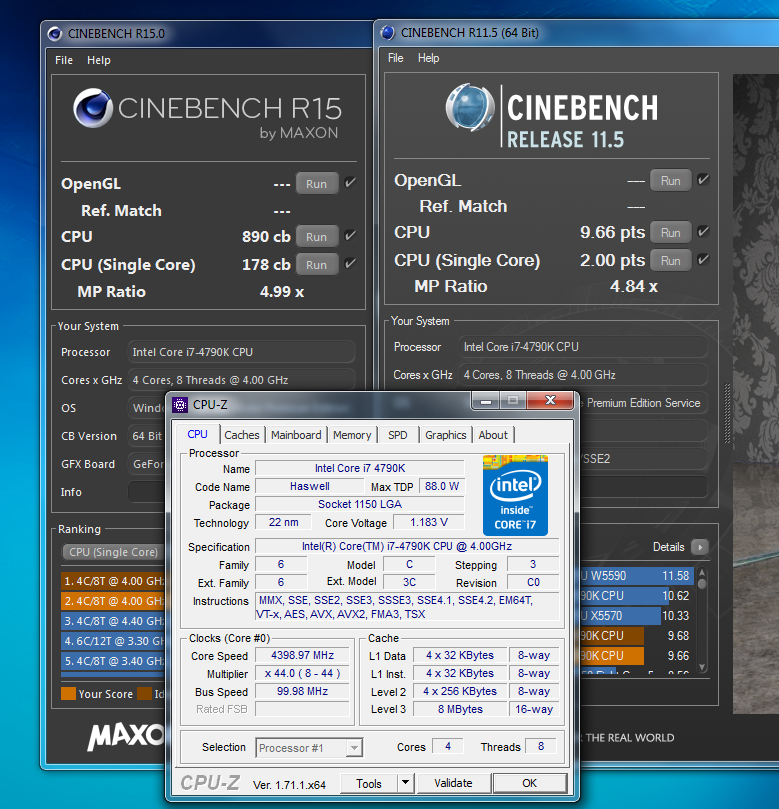Run the CPU test in Cinebench R11.5
Image resolution: width=779 pixels, height=809 pixels.
pos(671,233)
